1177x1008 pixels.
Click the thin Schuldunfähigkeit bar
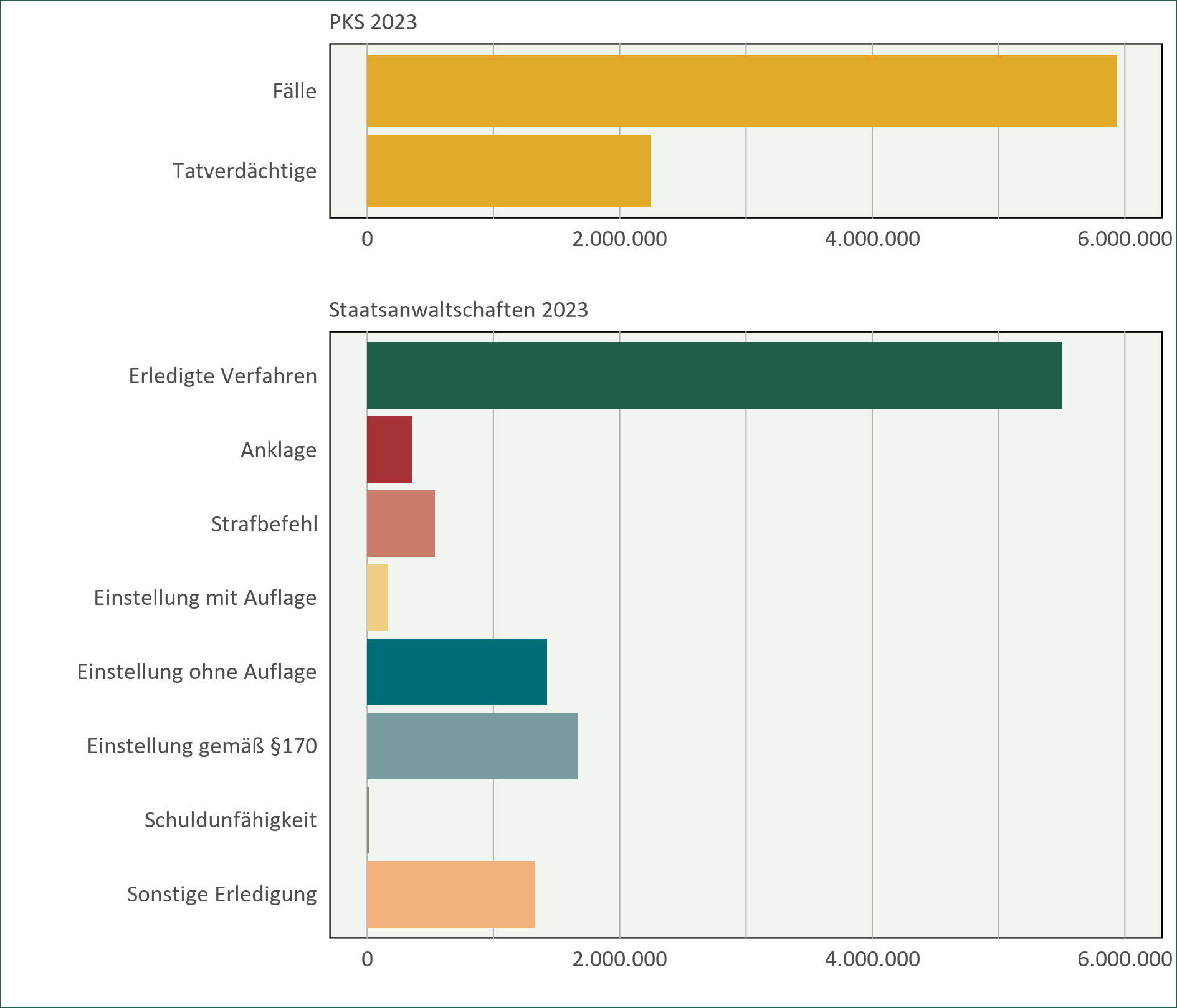point(368,820)
